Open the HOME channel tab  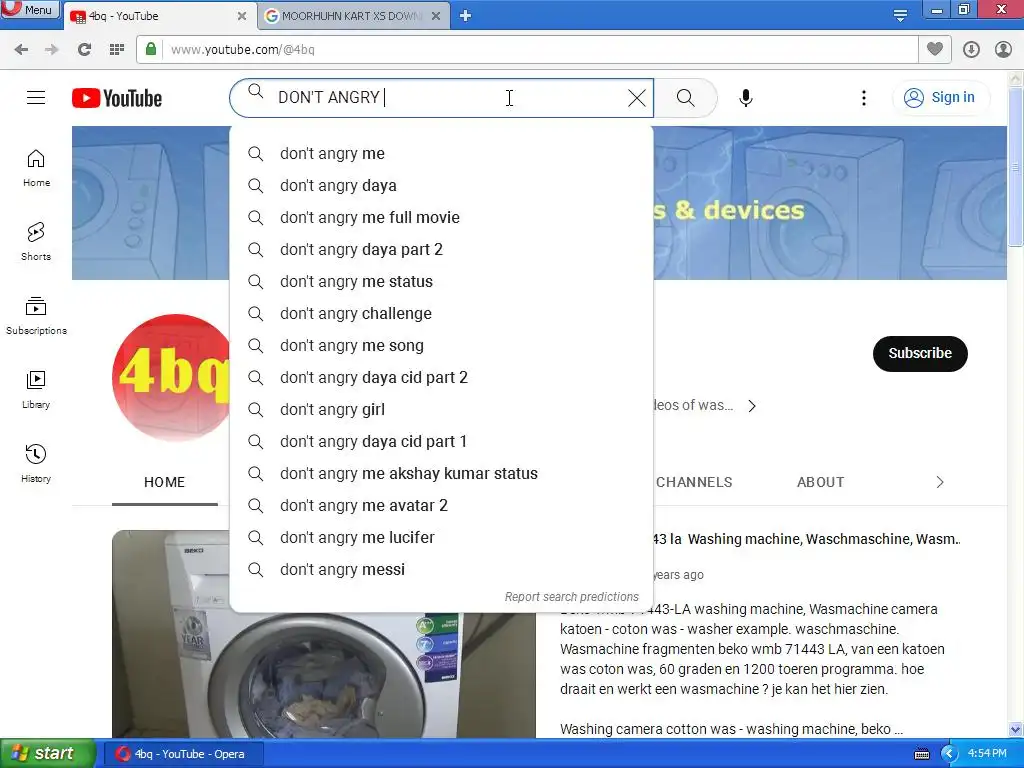click(x=165, y=483)
